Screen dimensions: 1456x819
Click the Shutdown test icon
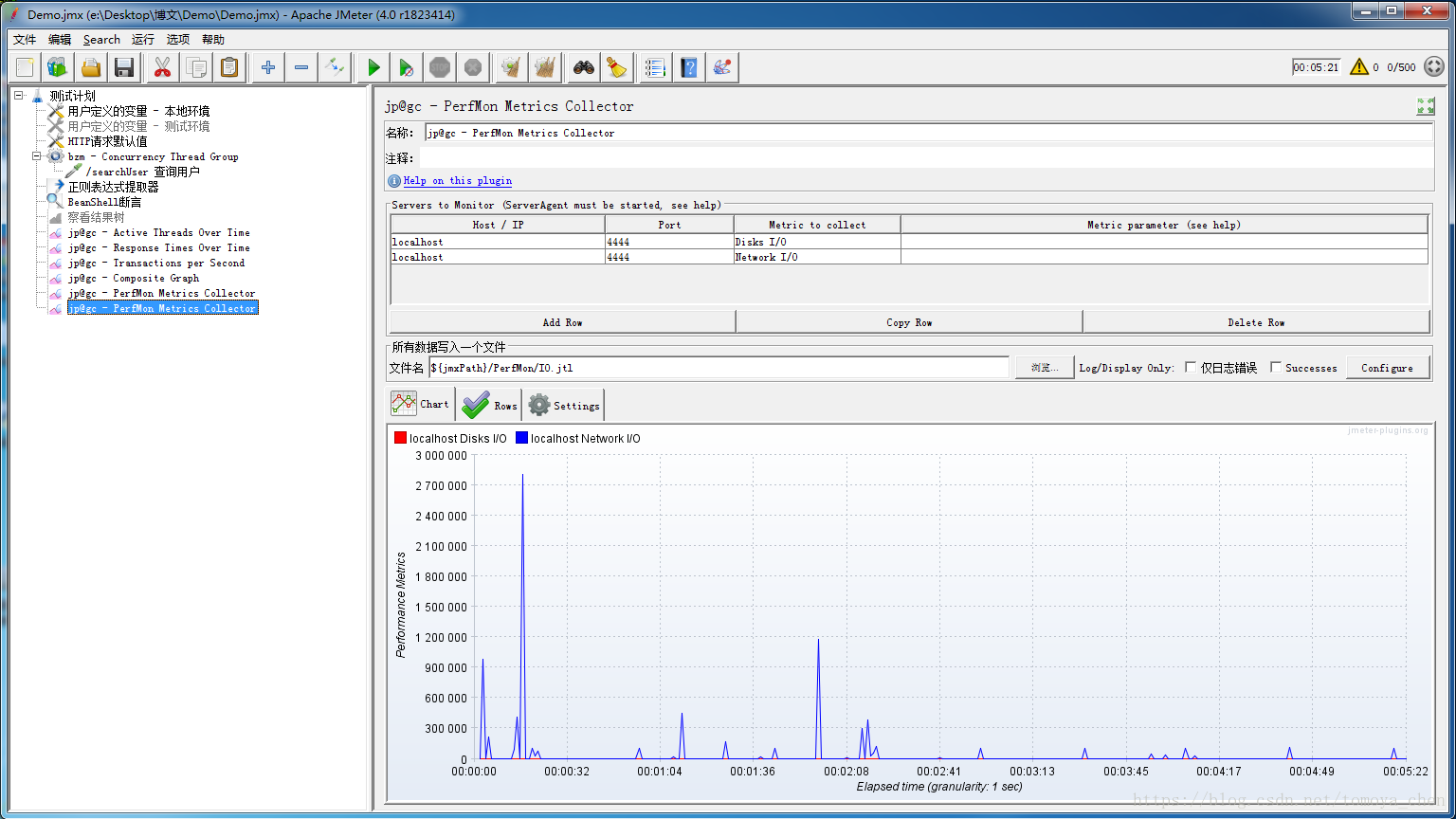[x=472, y=67]
